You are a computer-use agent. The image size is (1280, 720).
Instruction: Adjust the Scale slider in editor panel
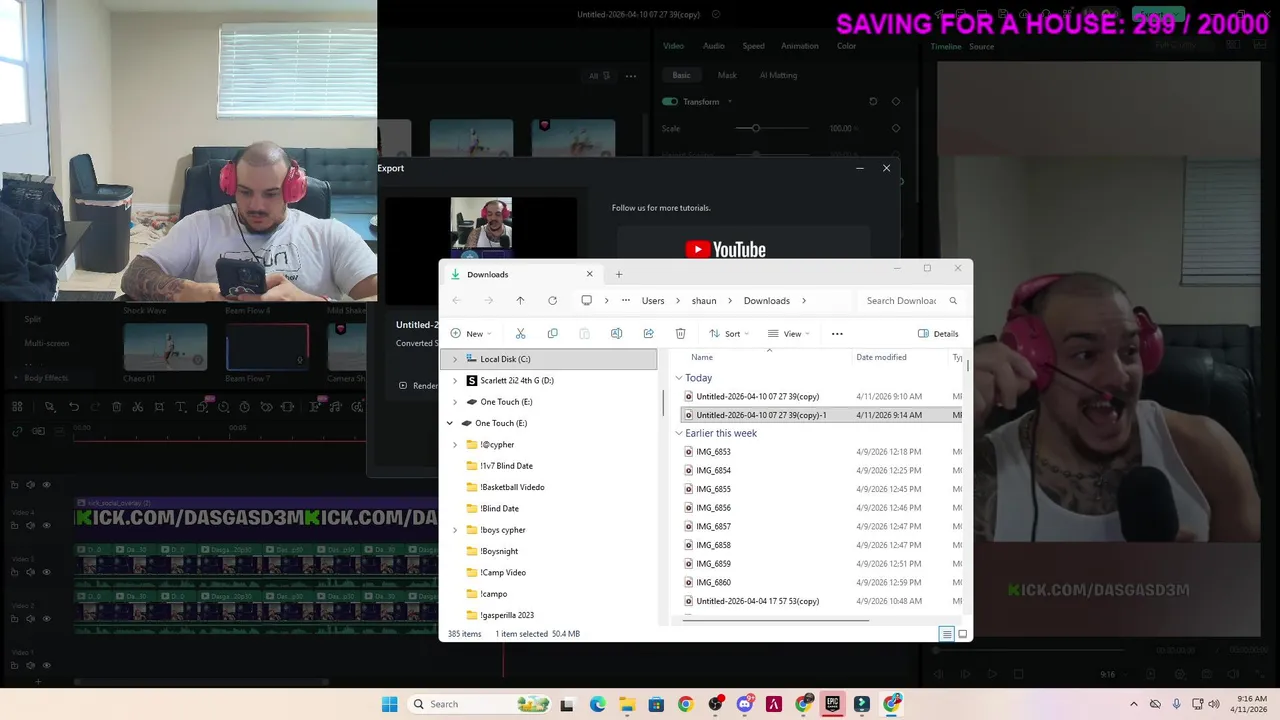[756, 128]
